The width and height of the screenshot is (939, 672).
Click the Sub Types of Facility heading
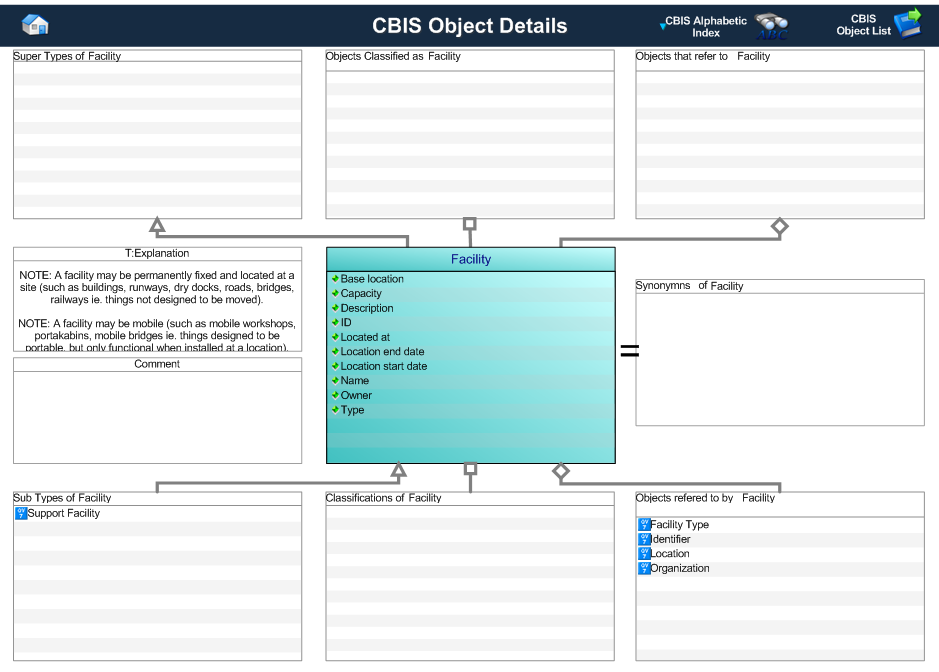62,498
